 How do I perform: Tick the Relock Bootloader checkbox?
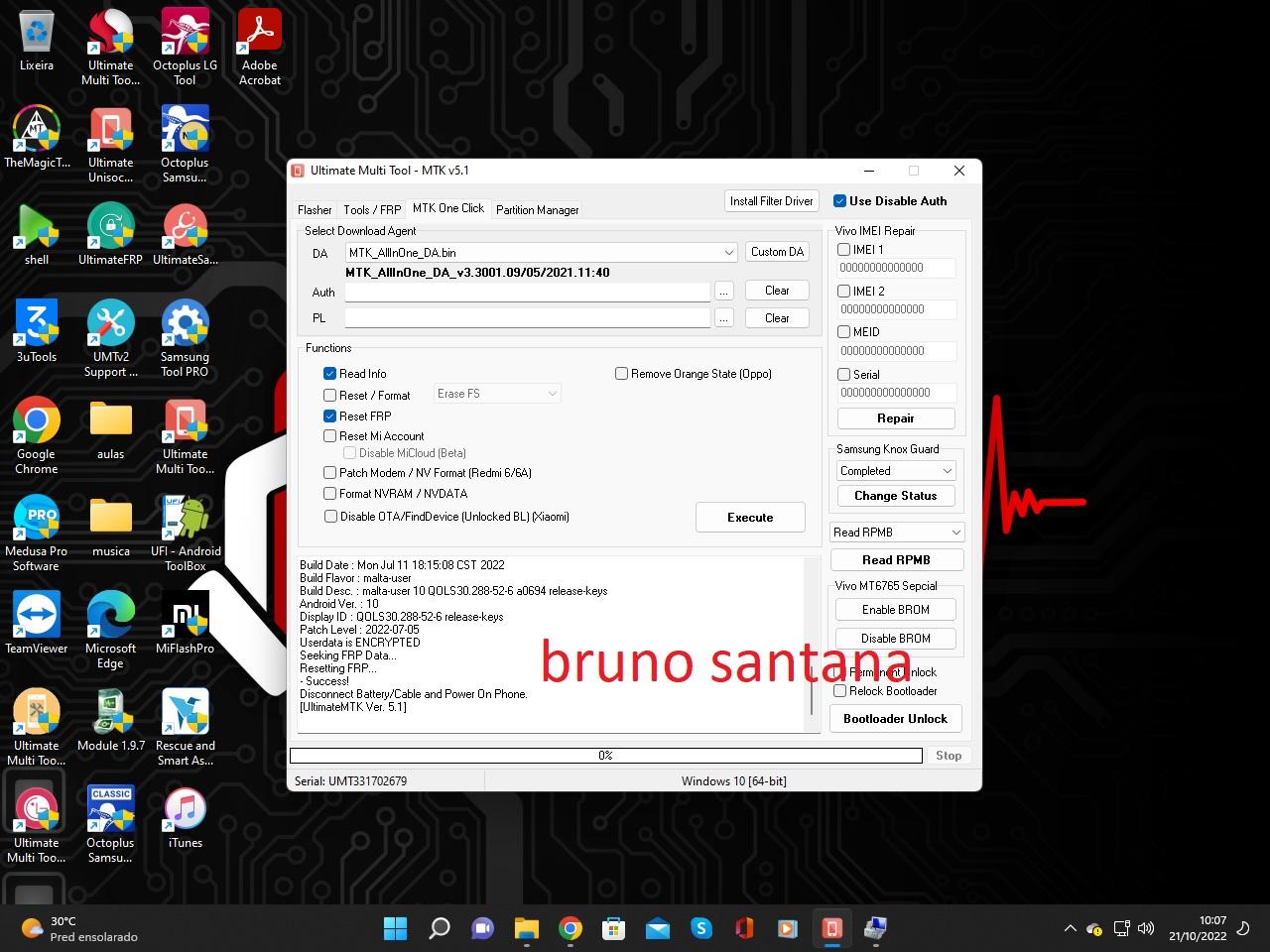(x=839, y=691)
